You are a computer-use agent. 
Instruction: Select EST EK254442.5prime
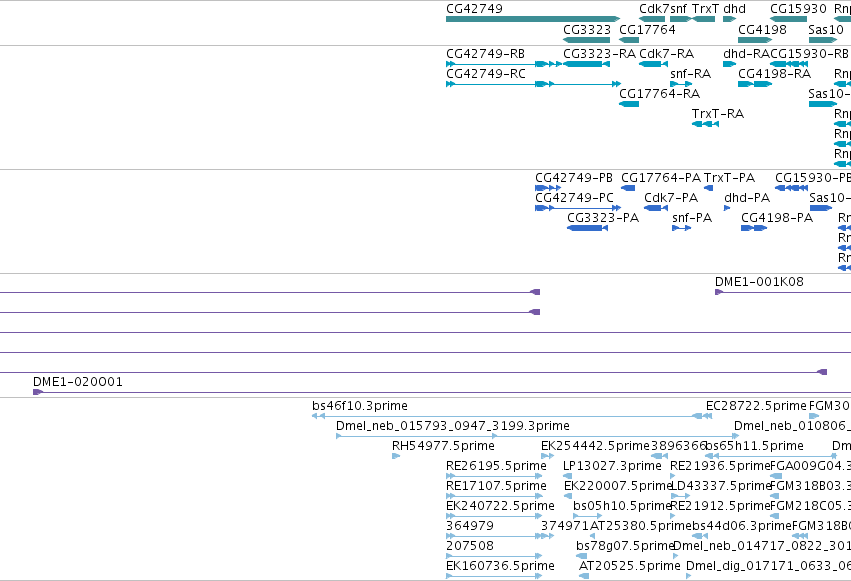[x=547, y=456]
